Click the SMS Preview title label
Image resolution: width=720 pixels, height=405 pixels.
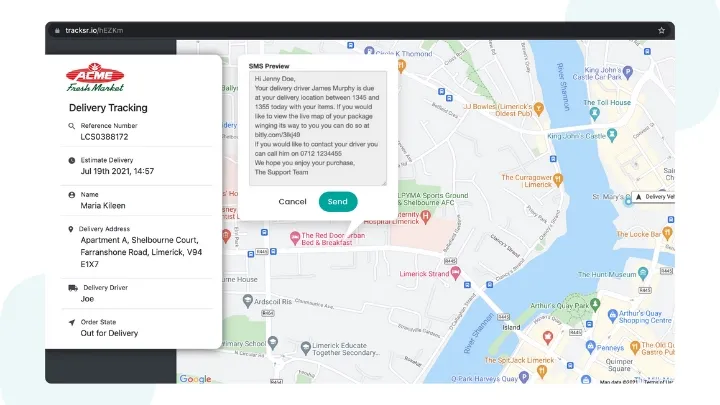click(x=269, y=66)
